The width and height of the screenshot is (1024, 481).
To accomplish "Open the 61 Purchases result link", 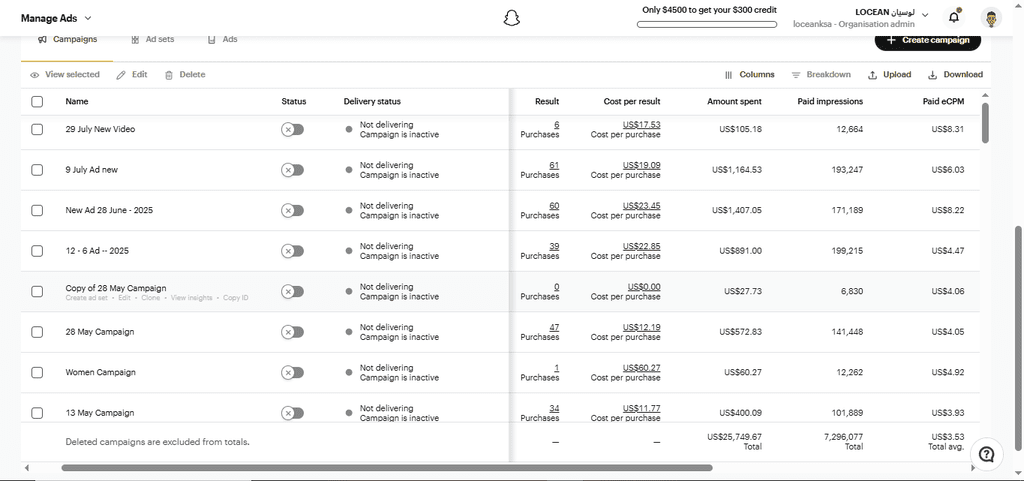I will [x=554, y=165].
